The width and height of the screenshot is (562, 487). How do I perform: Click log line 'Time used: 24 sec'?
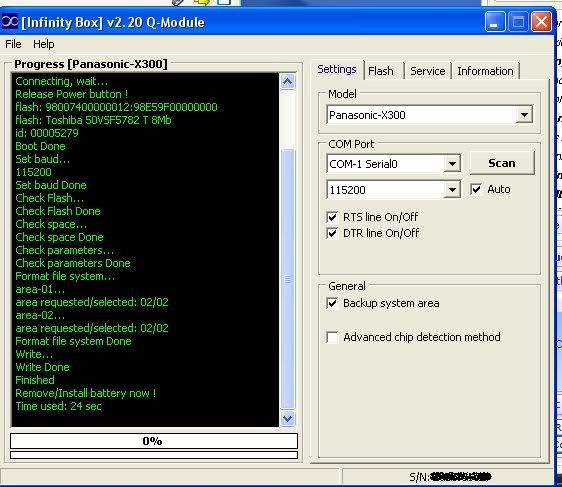pos(58,406)
